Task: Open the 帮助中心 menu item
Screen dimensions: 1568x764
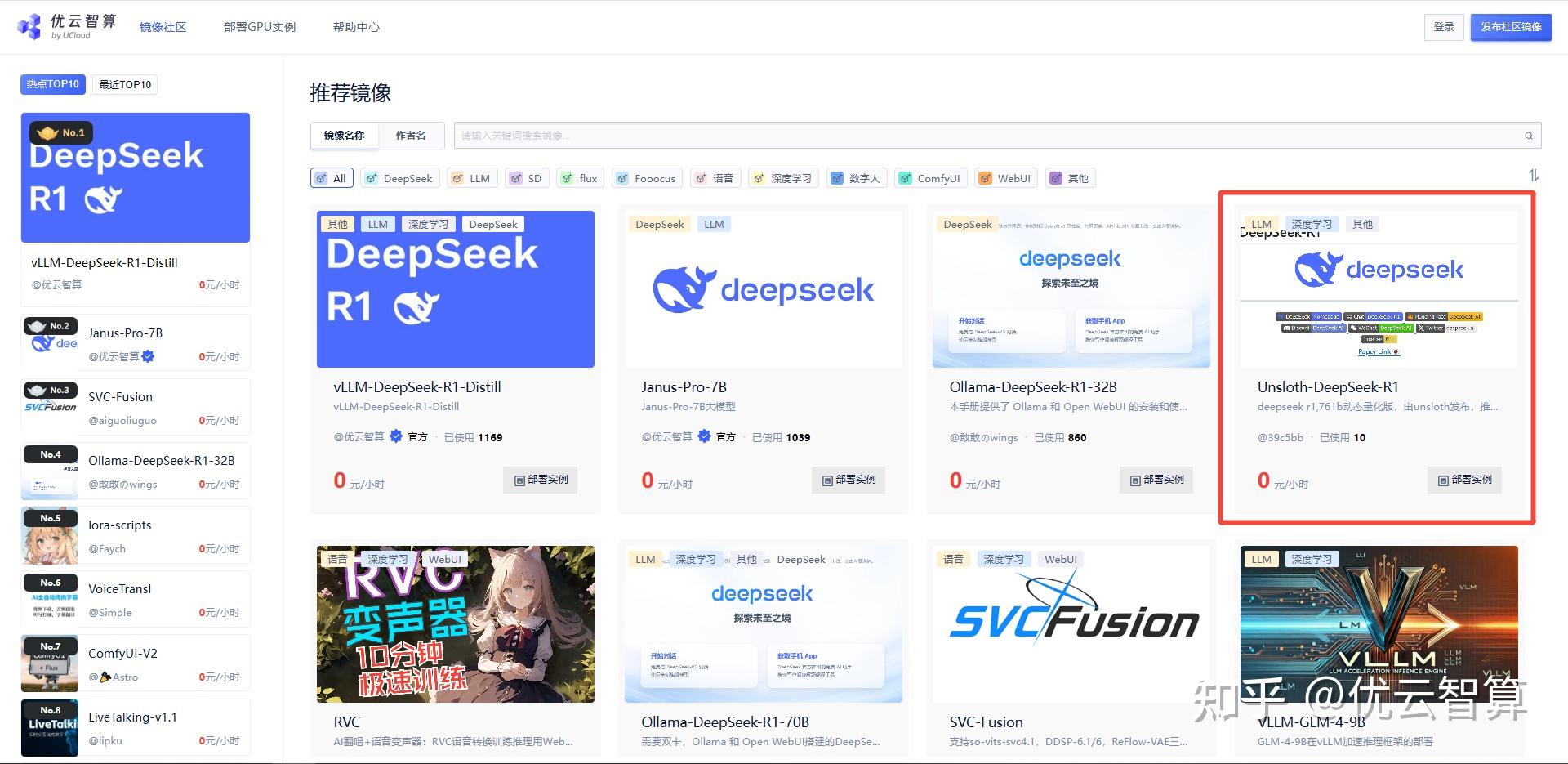Action: click(355, 26)
